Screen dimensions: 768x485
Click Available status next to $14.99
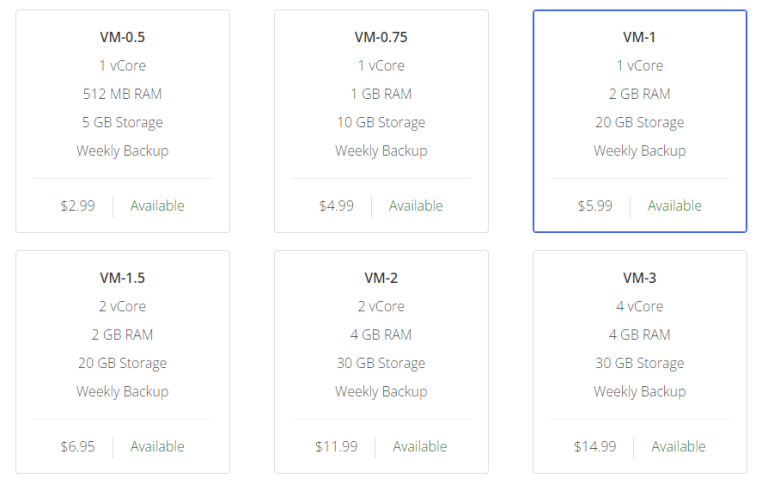coord(678,447)
